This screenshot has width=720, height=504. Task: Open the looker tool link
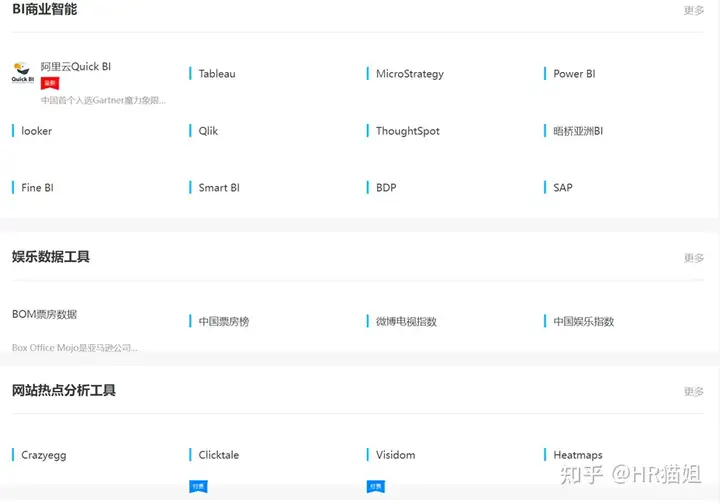pos(36,131)
